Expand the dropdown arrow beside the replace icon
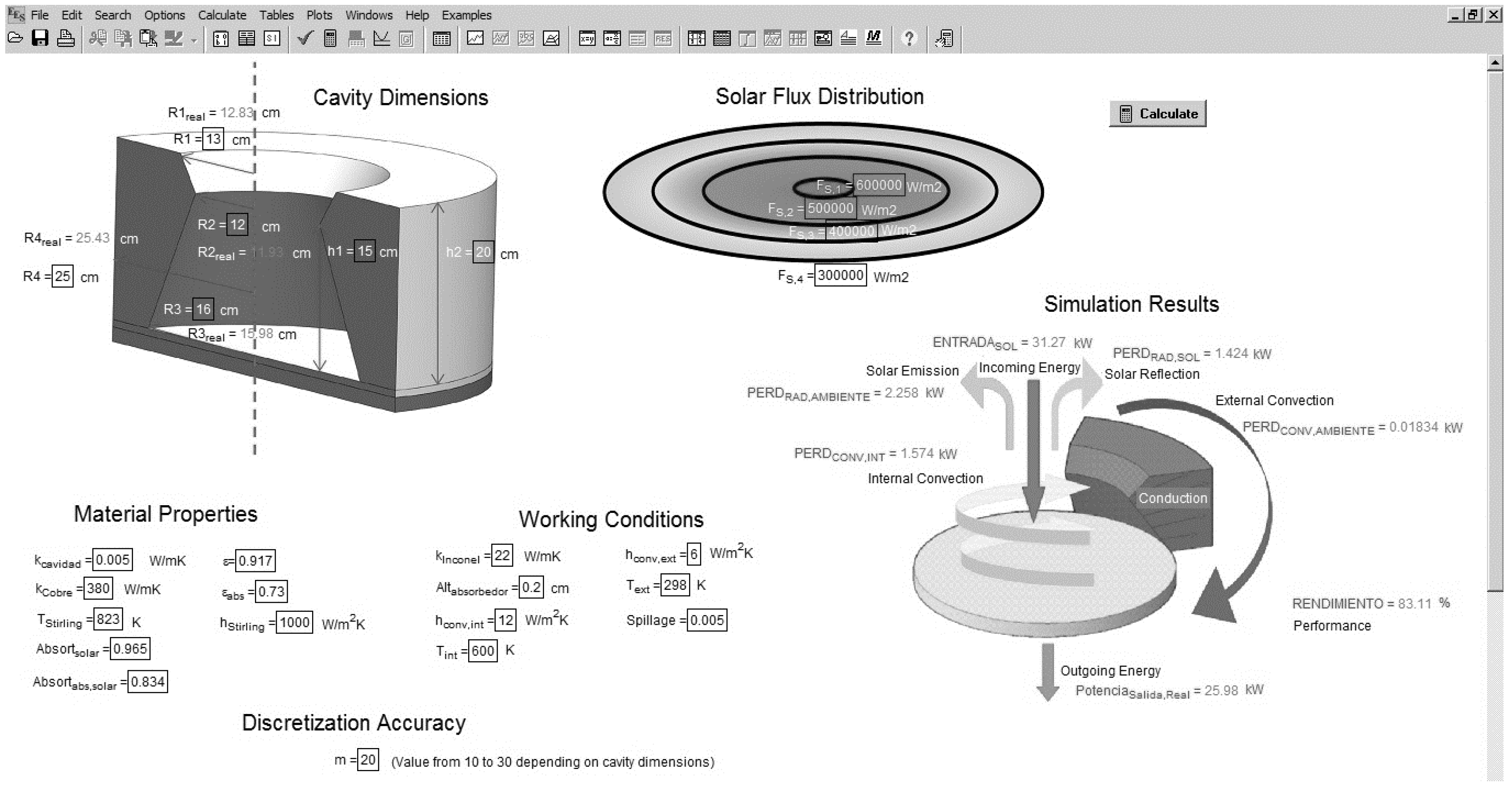This screenshot has width=1512, height=791. pyautogui.click(x=194, y=41)
